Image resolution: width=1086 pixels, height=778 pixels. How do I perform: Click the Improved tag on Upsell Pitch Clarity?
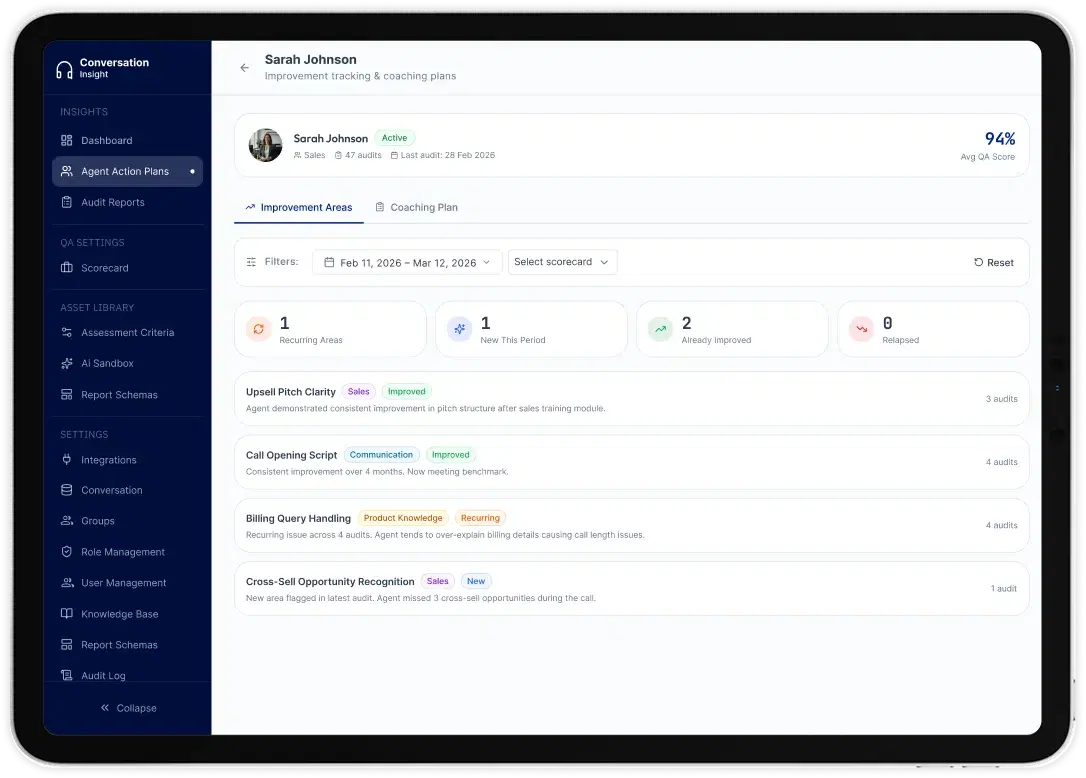click(x=407, y=391)
